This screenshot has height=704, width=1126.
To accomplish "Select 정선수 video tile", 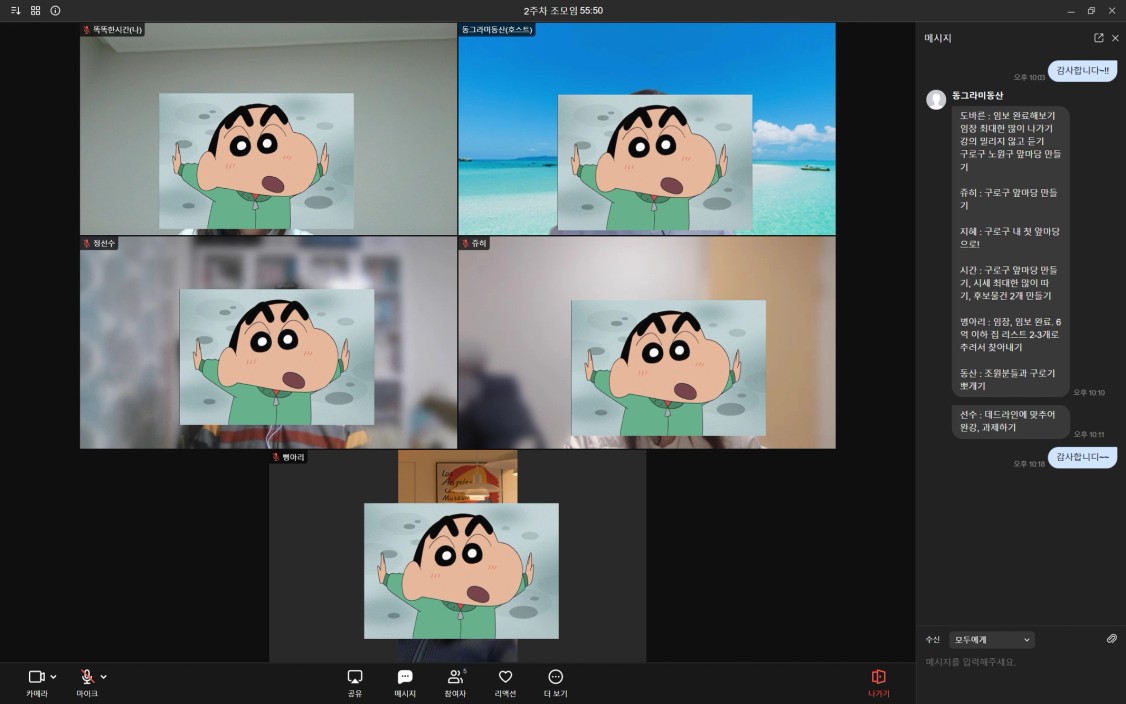I will point(269,343).
